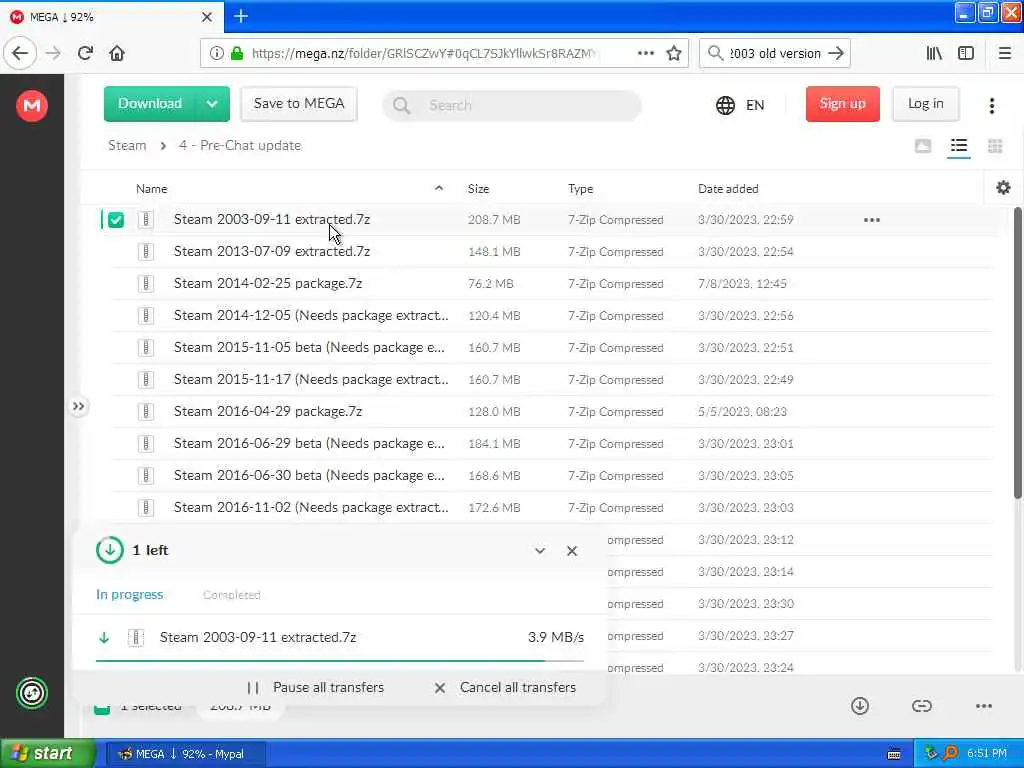This screenshot has height=768, width=1024.
Task: Focus the MEGA Search field
Action: click(512, 105)
